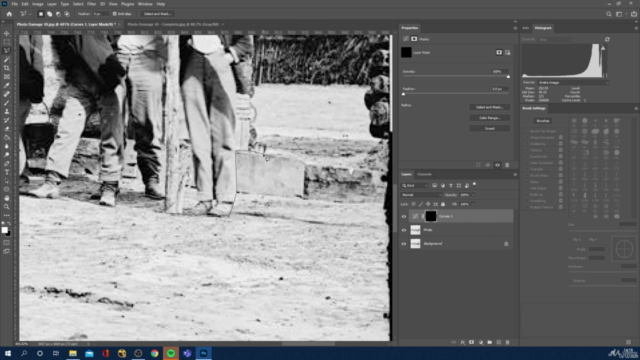Click the Add vector mask icon in Properties
The height and width of the screenshot is (360, 640).
[x=507, y=53]
